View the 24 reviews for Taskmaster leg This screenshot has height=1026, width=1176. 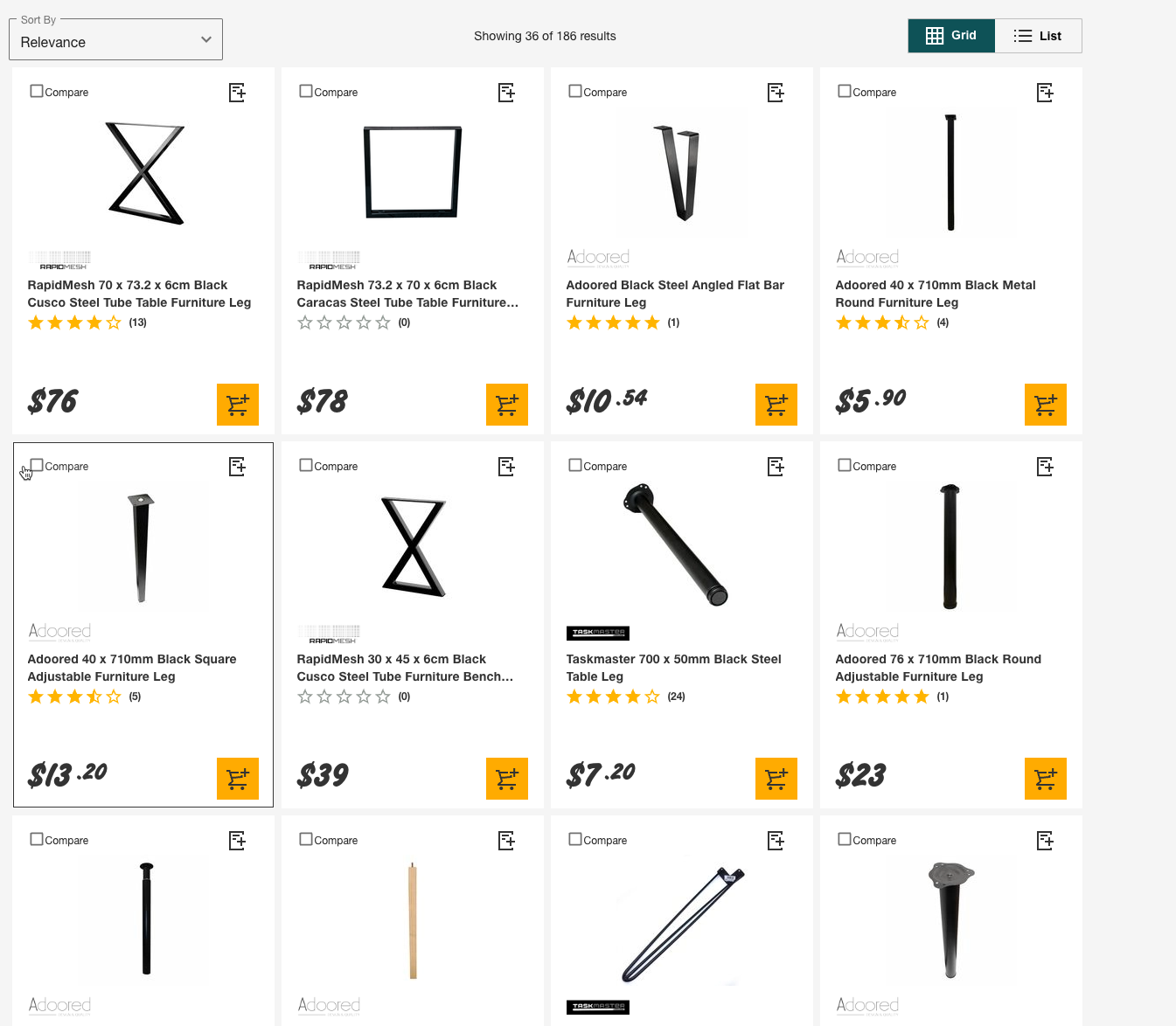pyautogui.click(x=676, y=697)
